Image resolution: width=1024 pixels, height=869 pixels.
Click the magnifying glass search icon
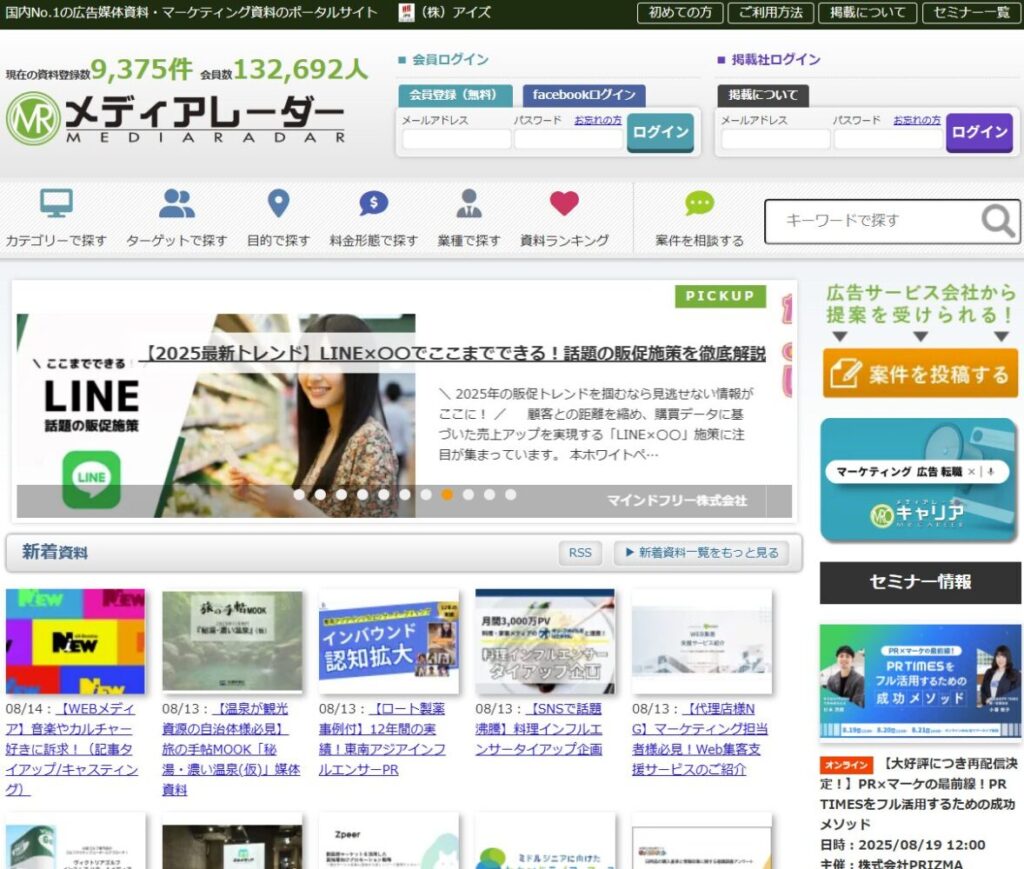coord(997,221)
